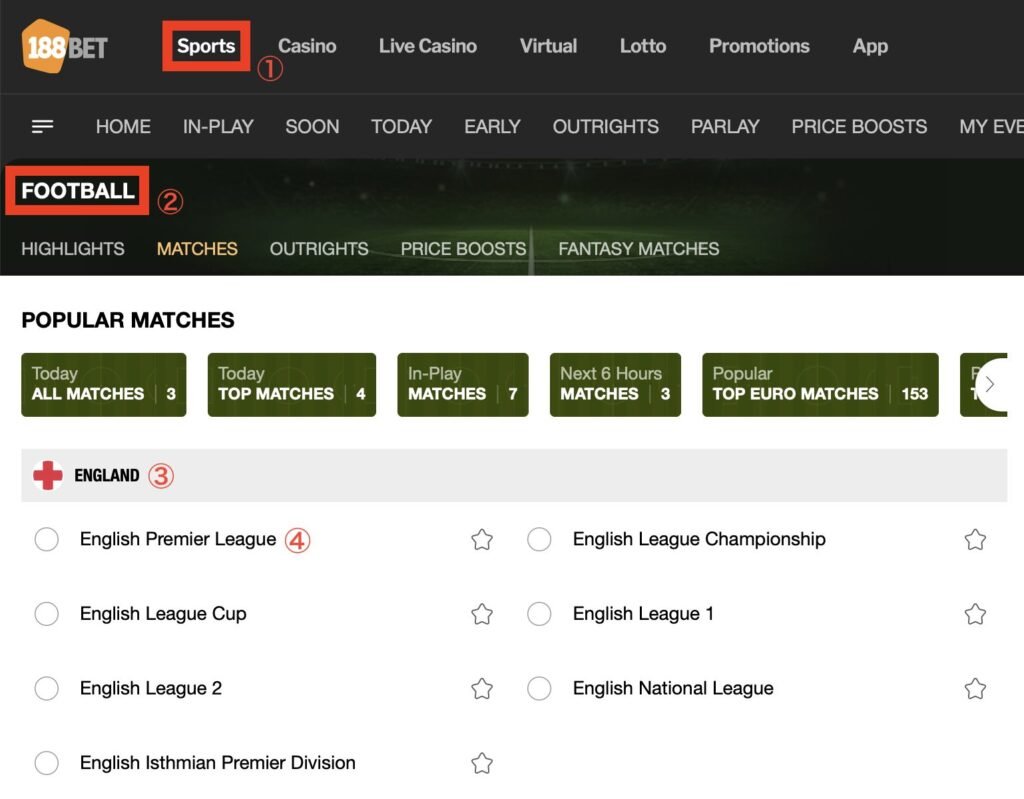Favorite English Premier League with star
The image size is (1024, 799).
[x=482, y=540]
